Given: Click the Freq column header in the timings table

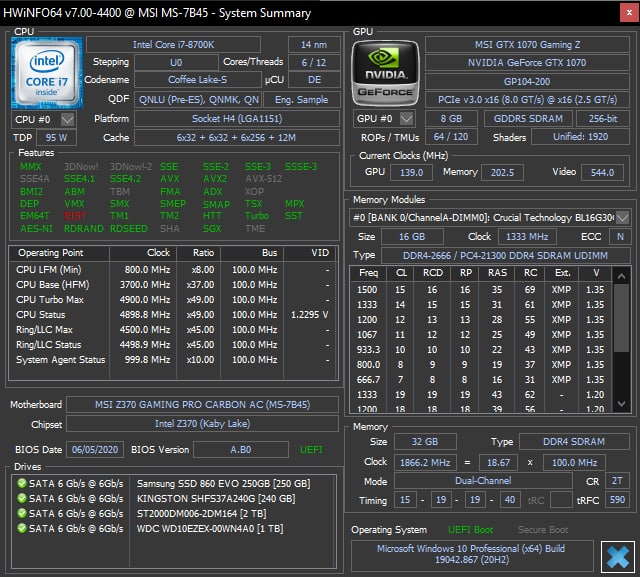Looking at the screenshot, I should pos(369,273).
